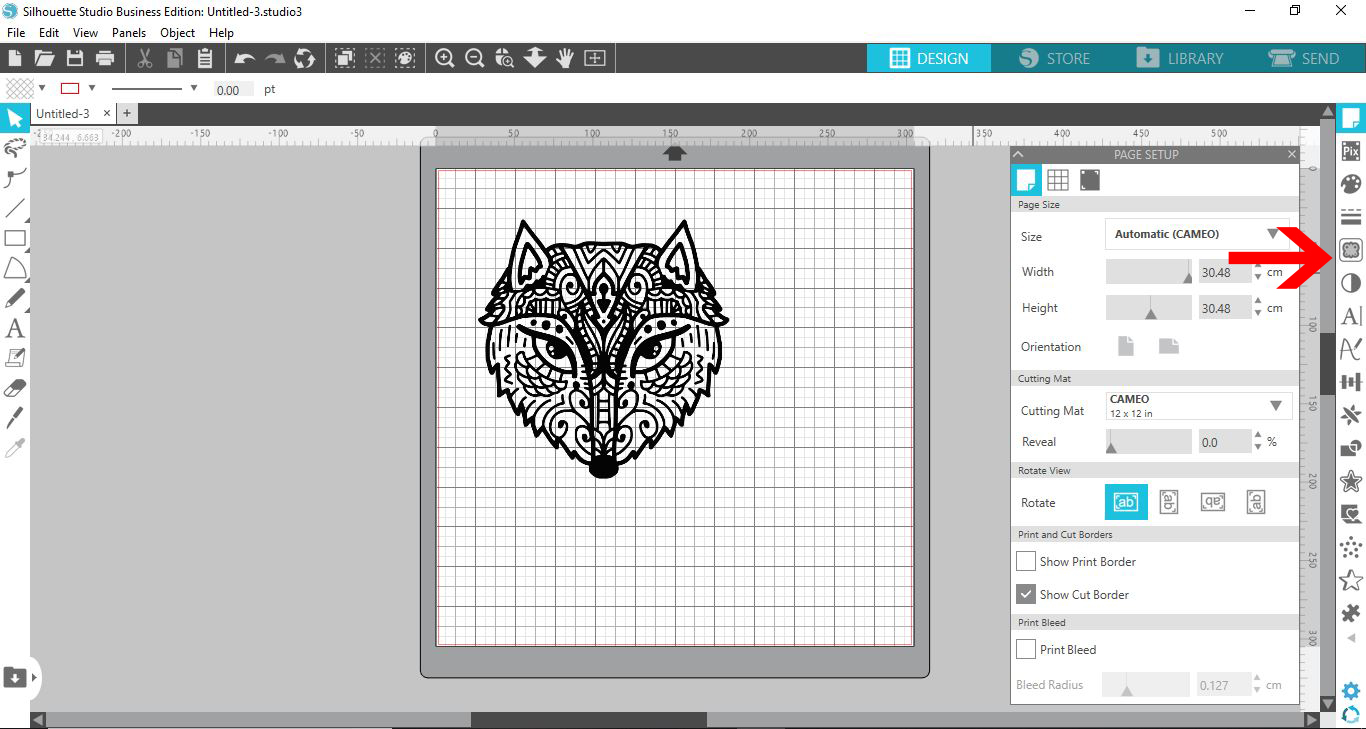Expand the library flyout arrow at bottom left

[x=34, y=677]
